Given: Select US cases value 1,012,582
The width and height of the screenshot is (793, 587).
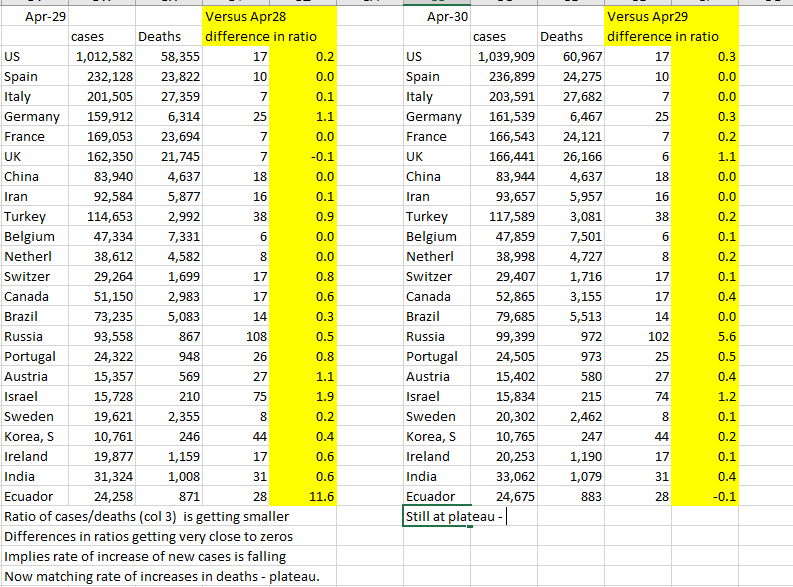Looking at the screenshot, I should (102, 57).
